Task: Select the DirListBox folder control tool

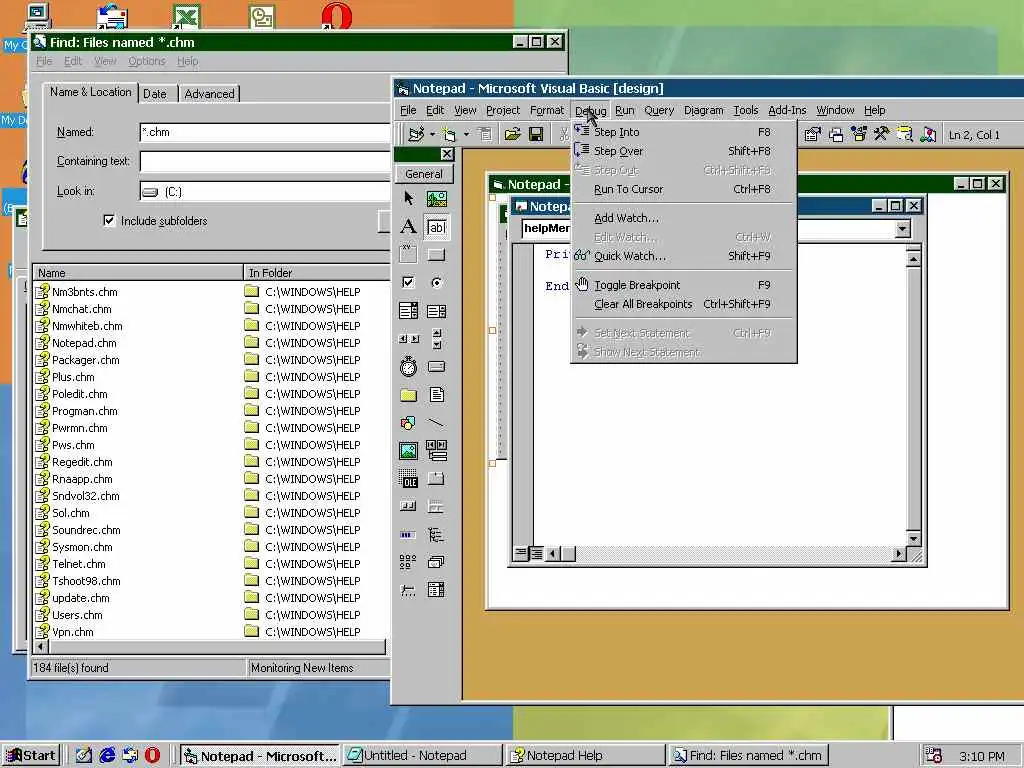Action: click(x=409, y=394)
